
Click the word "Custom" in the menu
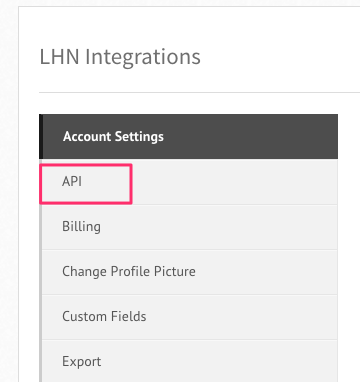[85, 316]
